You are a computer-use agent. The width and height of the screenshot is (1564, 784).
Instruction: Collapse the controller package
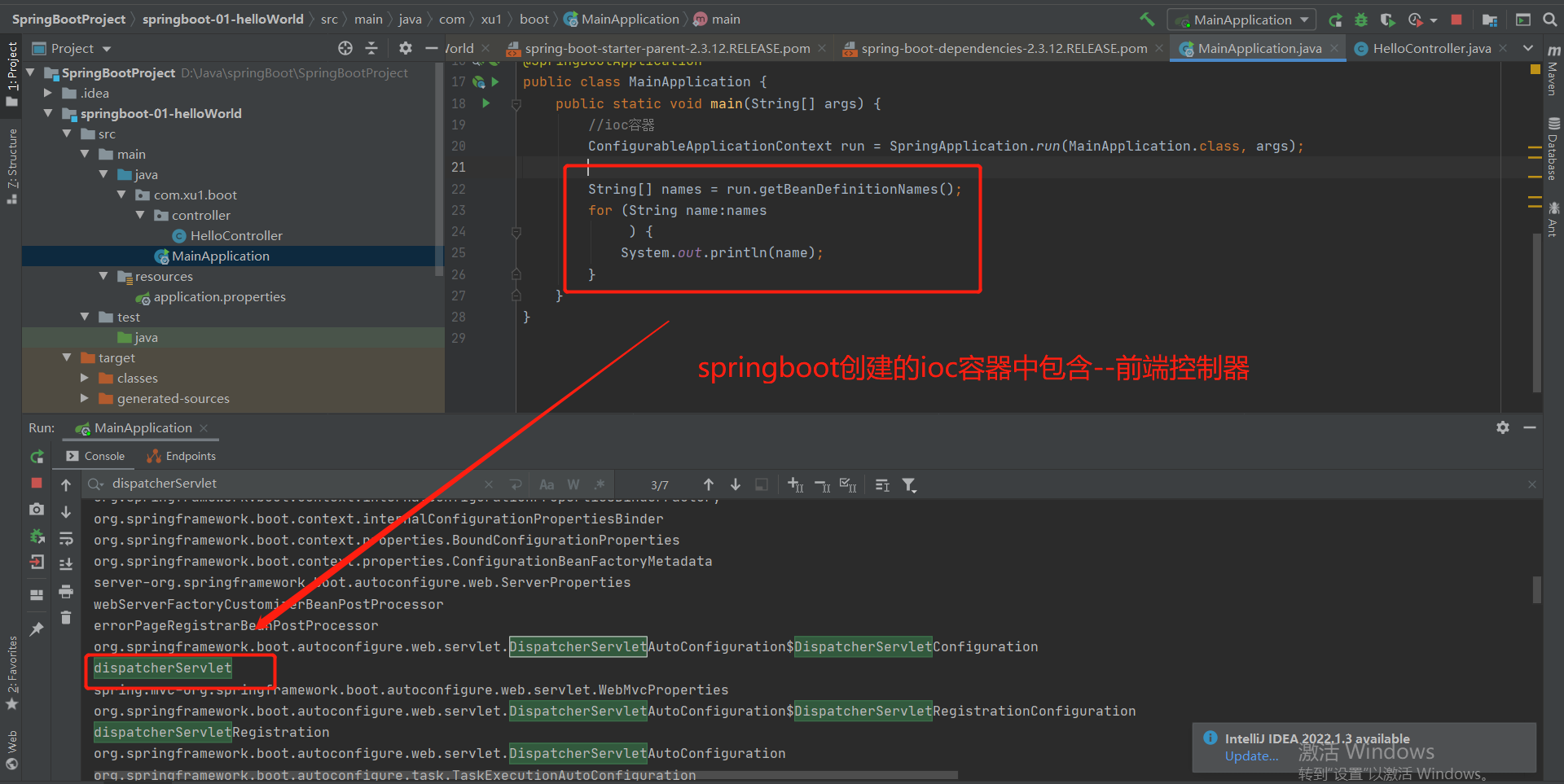click(x=140, y=215)
